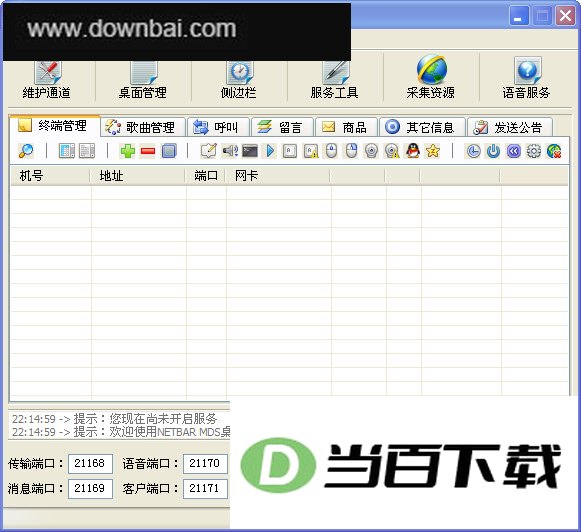Open the 语音服务 toolbar button
581x532 pixels.
point(527,77)
